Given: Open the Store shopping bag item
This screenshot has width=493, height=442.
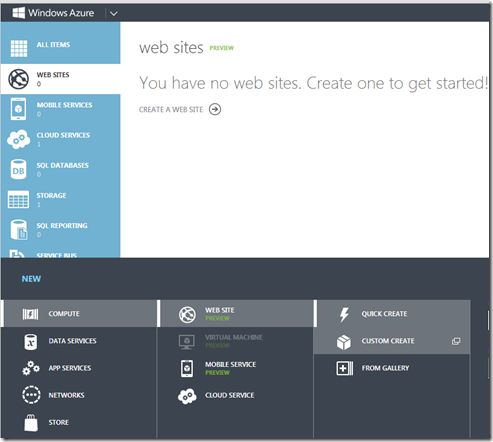Looking at the screenshot, I should click(79, 423).
